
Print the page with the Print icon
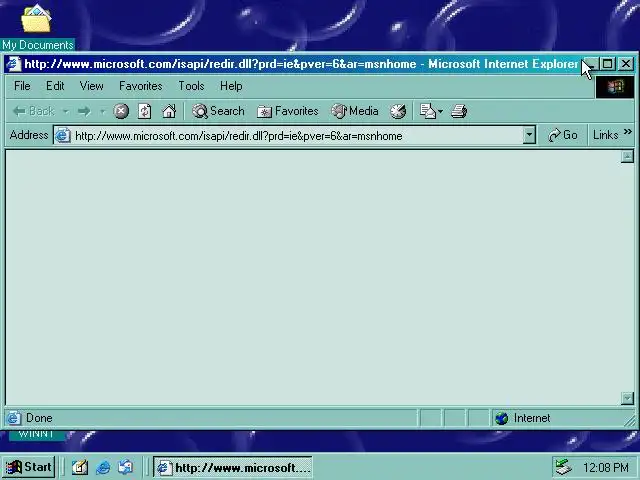(459, 111)
